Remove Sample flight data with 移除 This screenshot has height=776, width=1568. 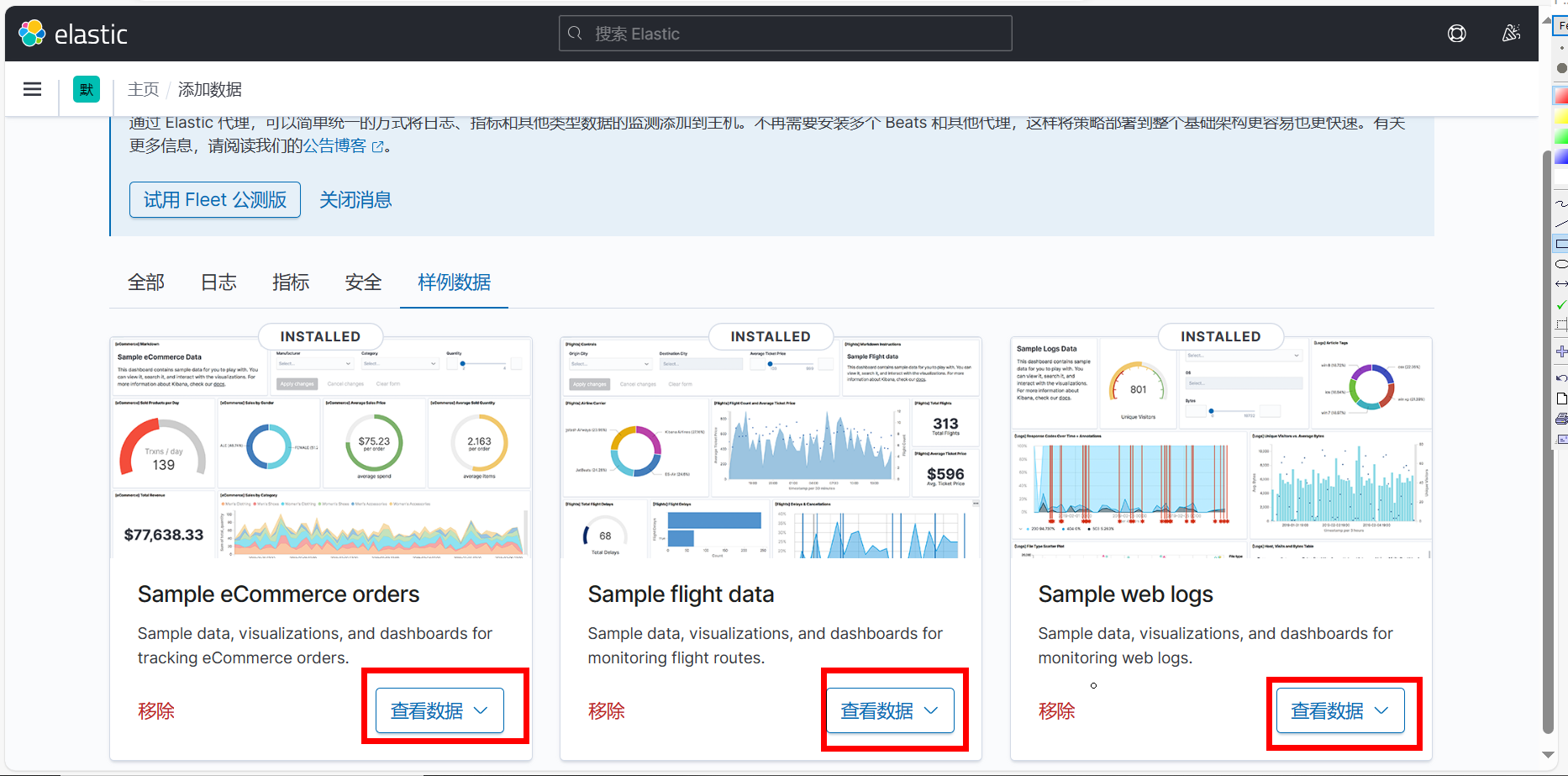607,711
